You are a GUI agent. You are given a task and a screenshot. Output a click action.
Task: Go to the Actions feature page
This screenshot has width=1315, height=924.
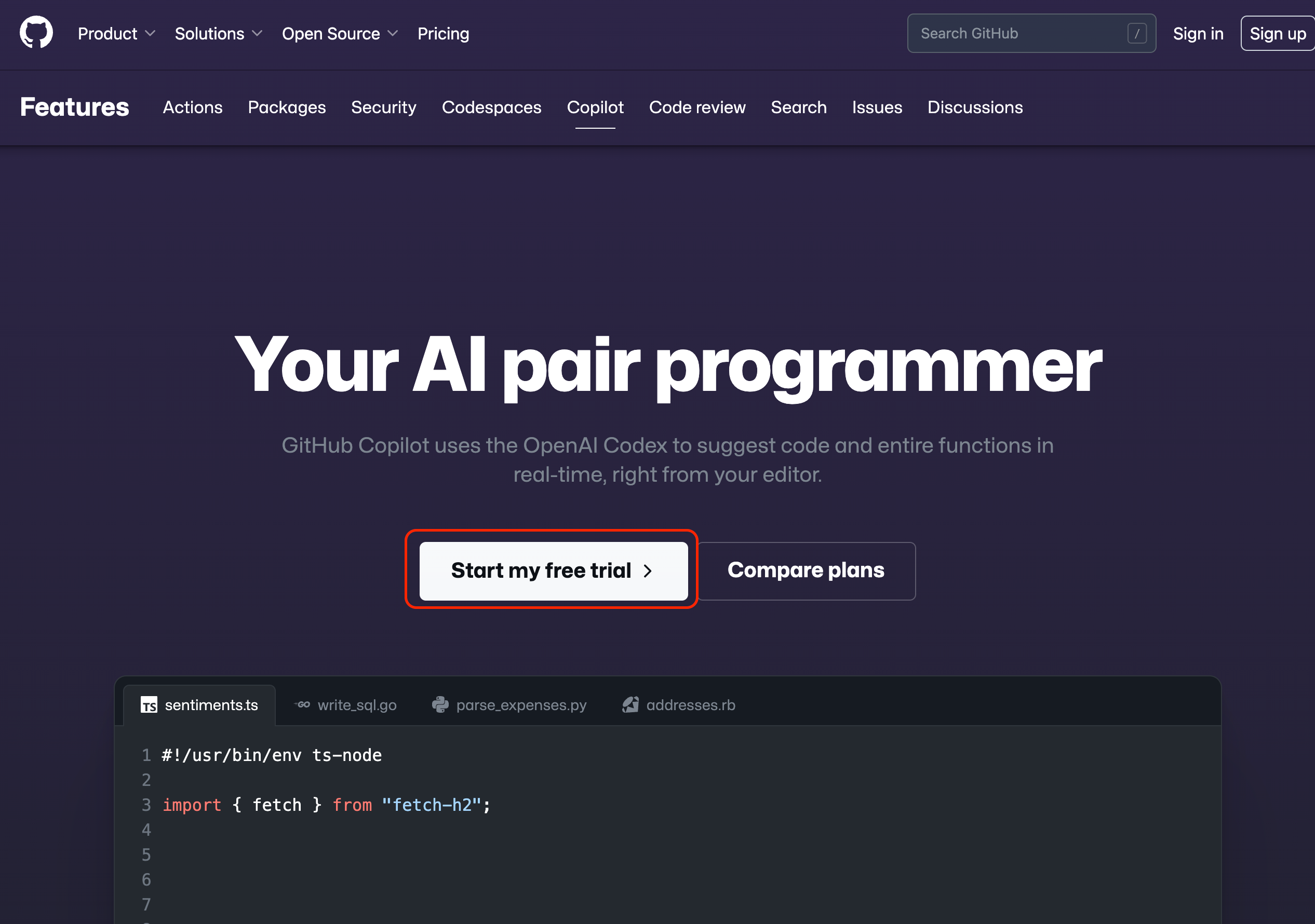point(193,107)
